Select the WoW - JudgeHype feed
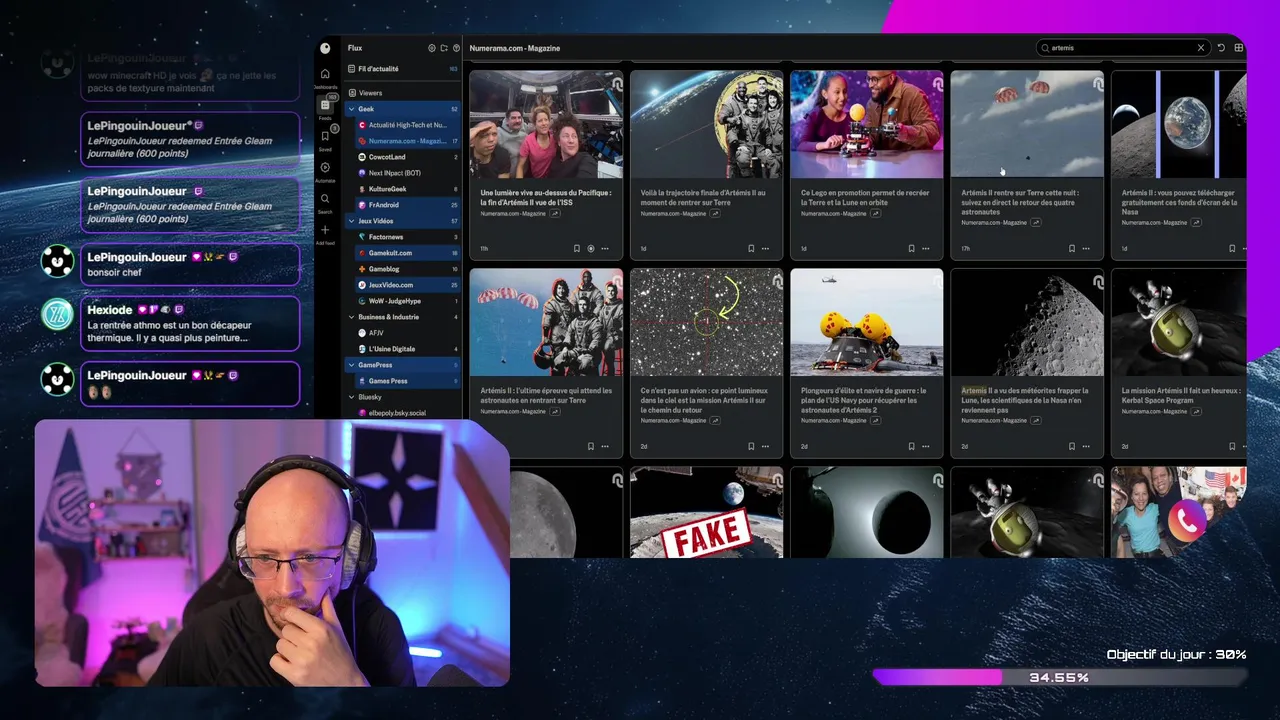Viewport: 1280px width, 720px height. [408, 301]
